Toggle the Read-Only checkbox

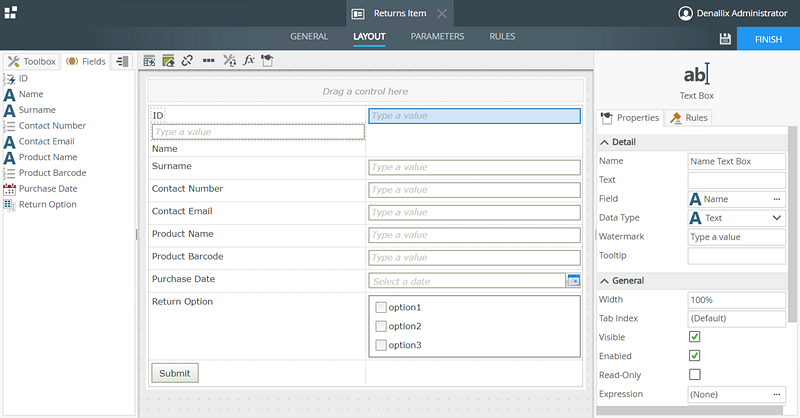695,374
